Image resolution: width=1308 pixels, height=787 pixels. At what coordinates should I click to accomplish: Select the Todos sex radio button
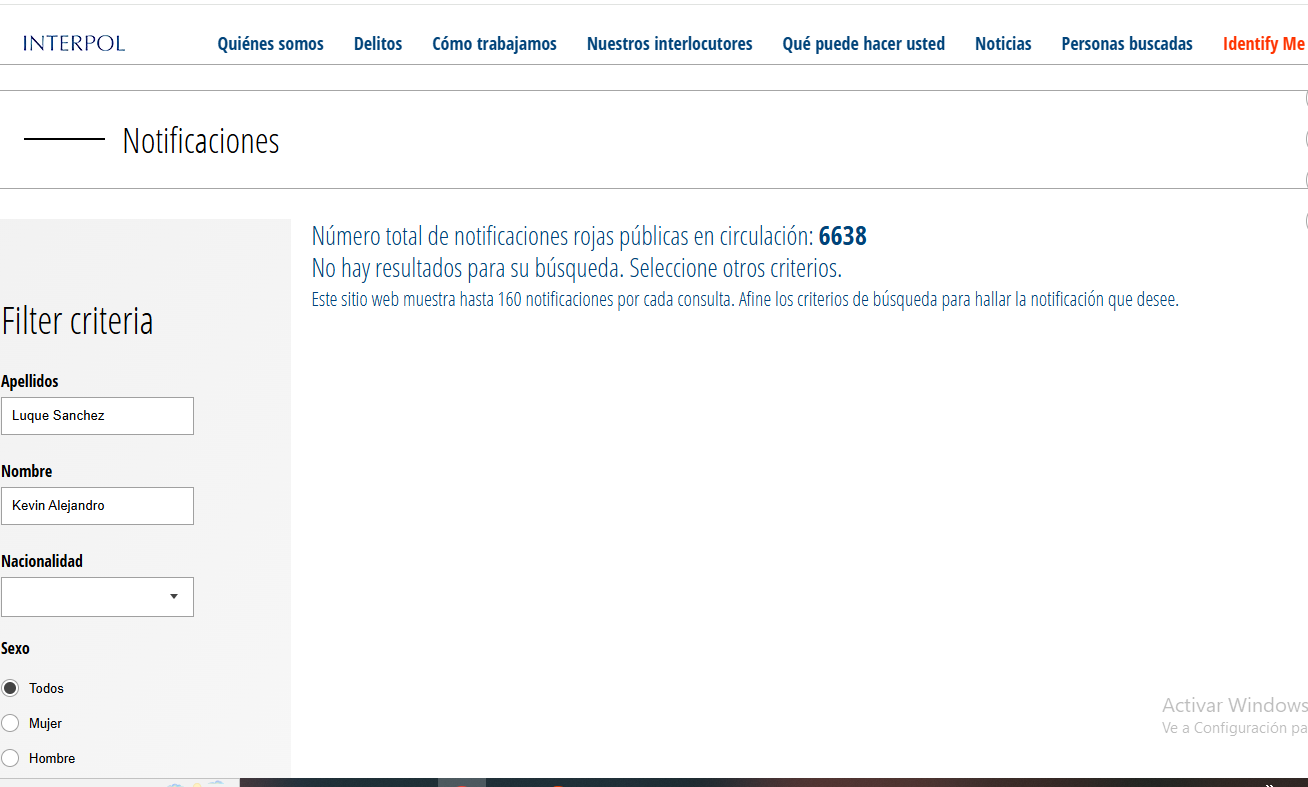pyautogui.click(x=11, y=688)
